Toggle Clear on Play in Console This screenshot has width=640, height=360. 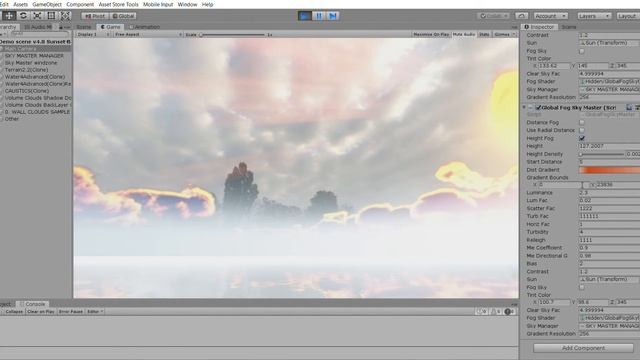pyautogui.click(x=41, y=311)
